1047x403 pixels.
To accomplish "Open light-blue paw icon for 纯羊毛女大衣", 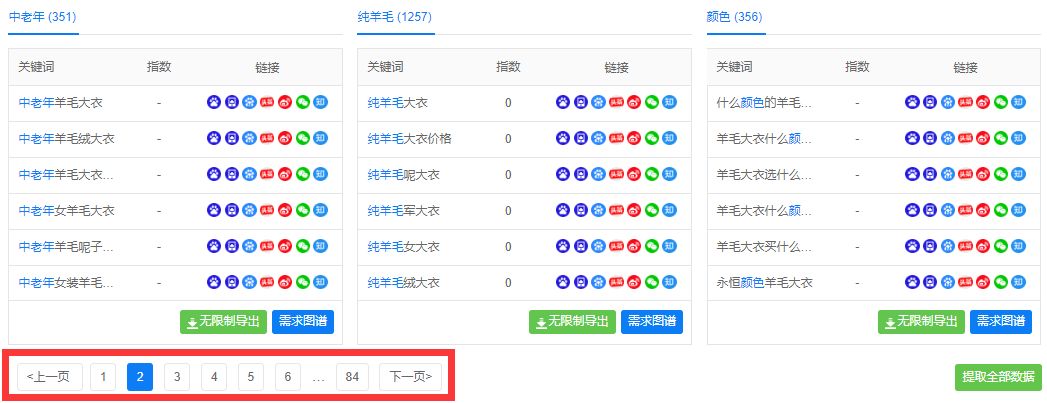I will [598, 246].
